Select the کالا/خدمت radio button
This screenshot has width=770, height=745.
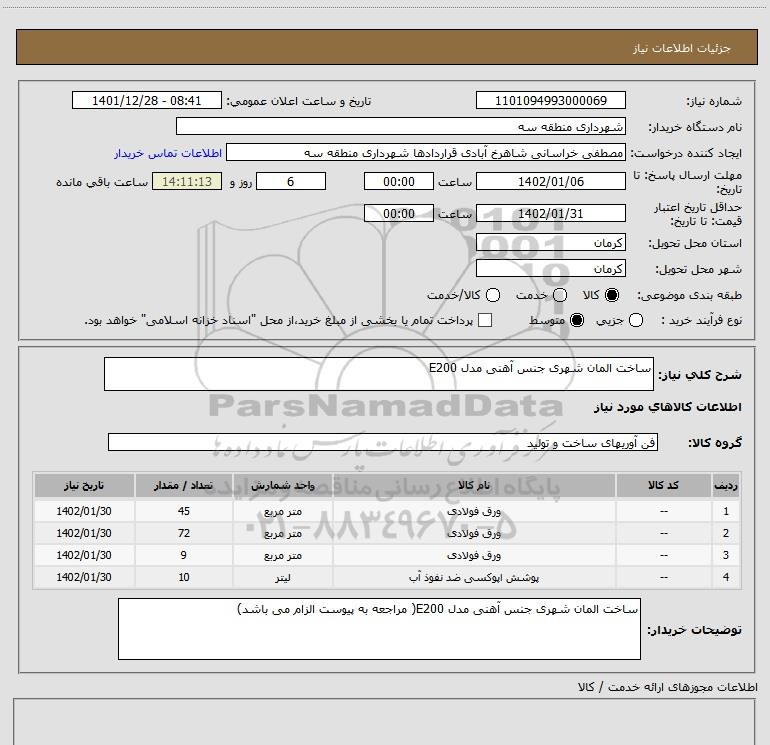click(493, 295)
